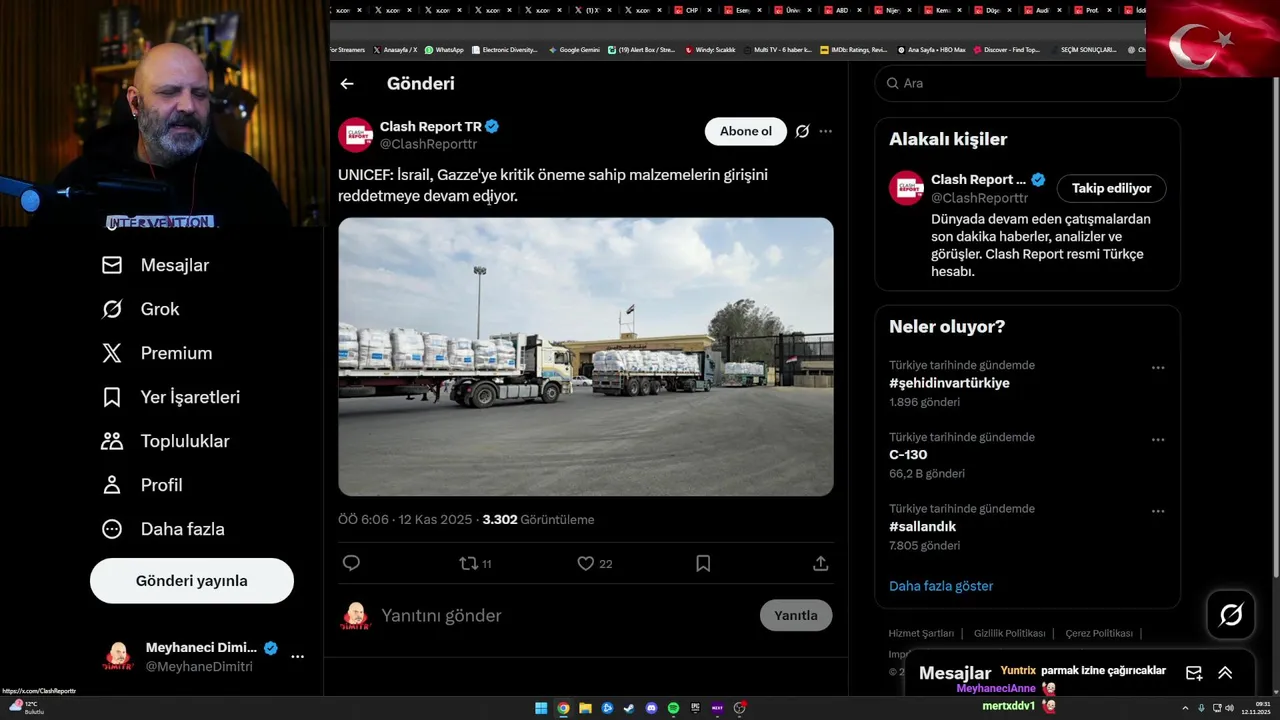Open options dots for #şehidinvartürkiye trend
Screen dimensions: 1280x720
tap(1158, 368)
